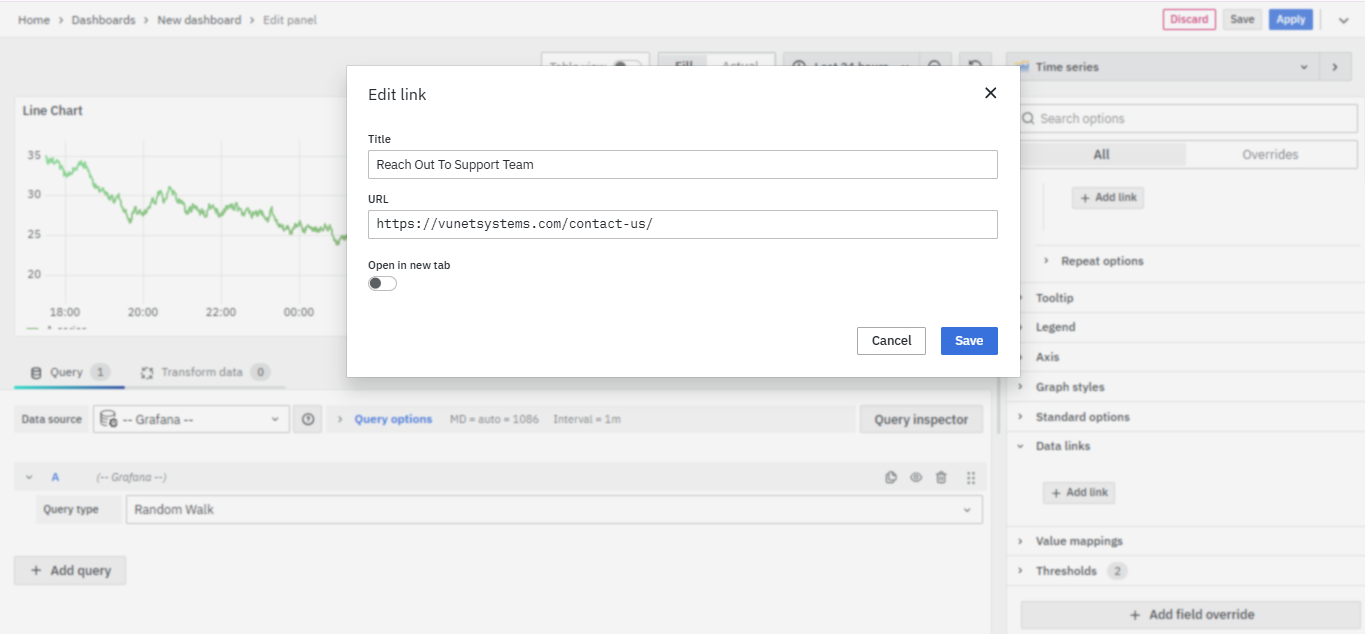Expand the Thresholds section

point(1066,571)
